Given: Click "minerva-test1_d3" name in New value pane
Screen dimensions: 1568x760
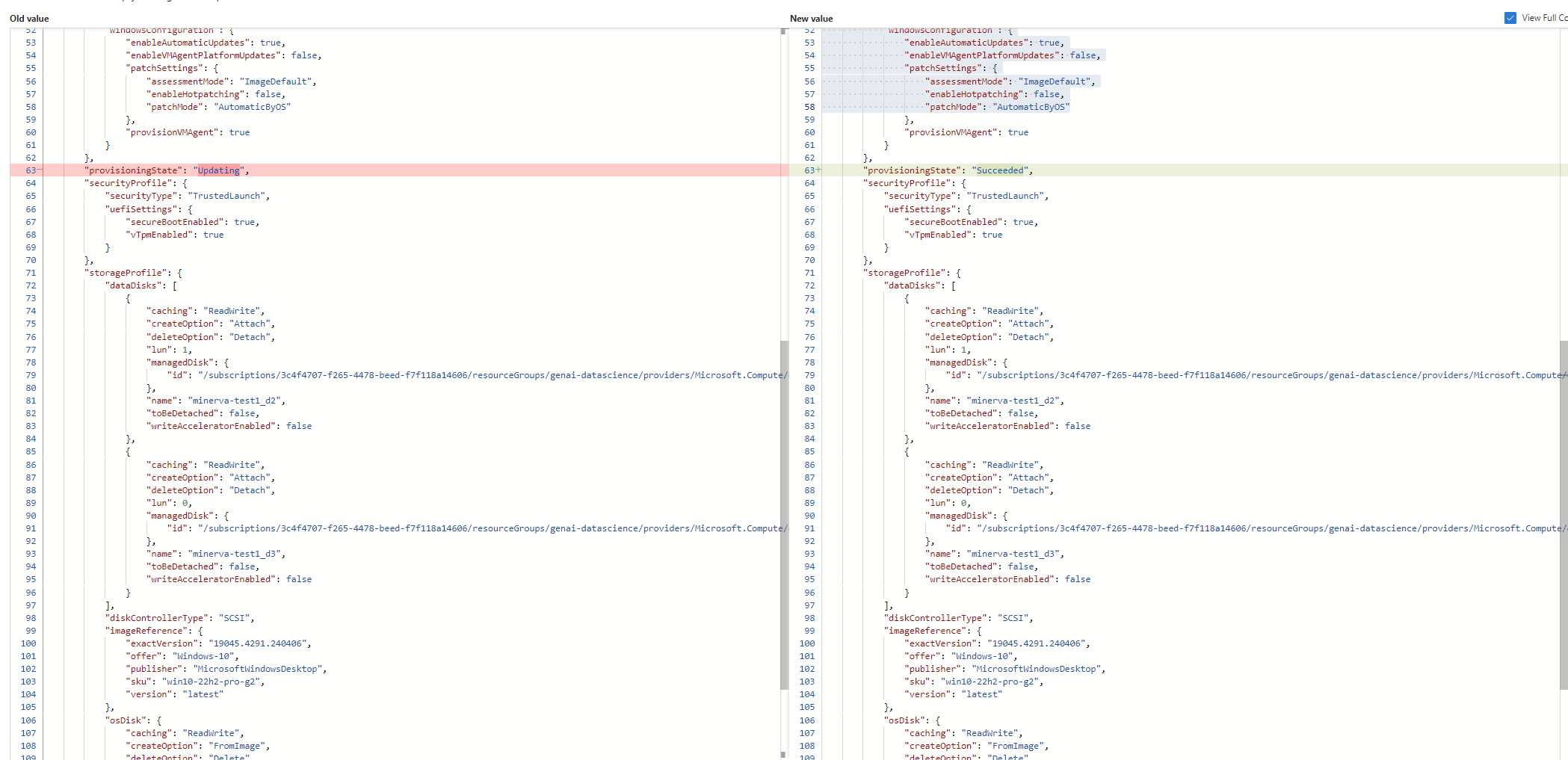Looking at the screenshot, I should [x=1013, y=554].
